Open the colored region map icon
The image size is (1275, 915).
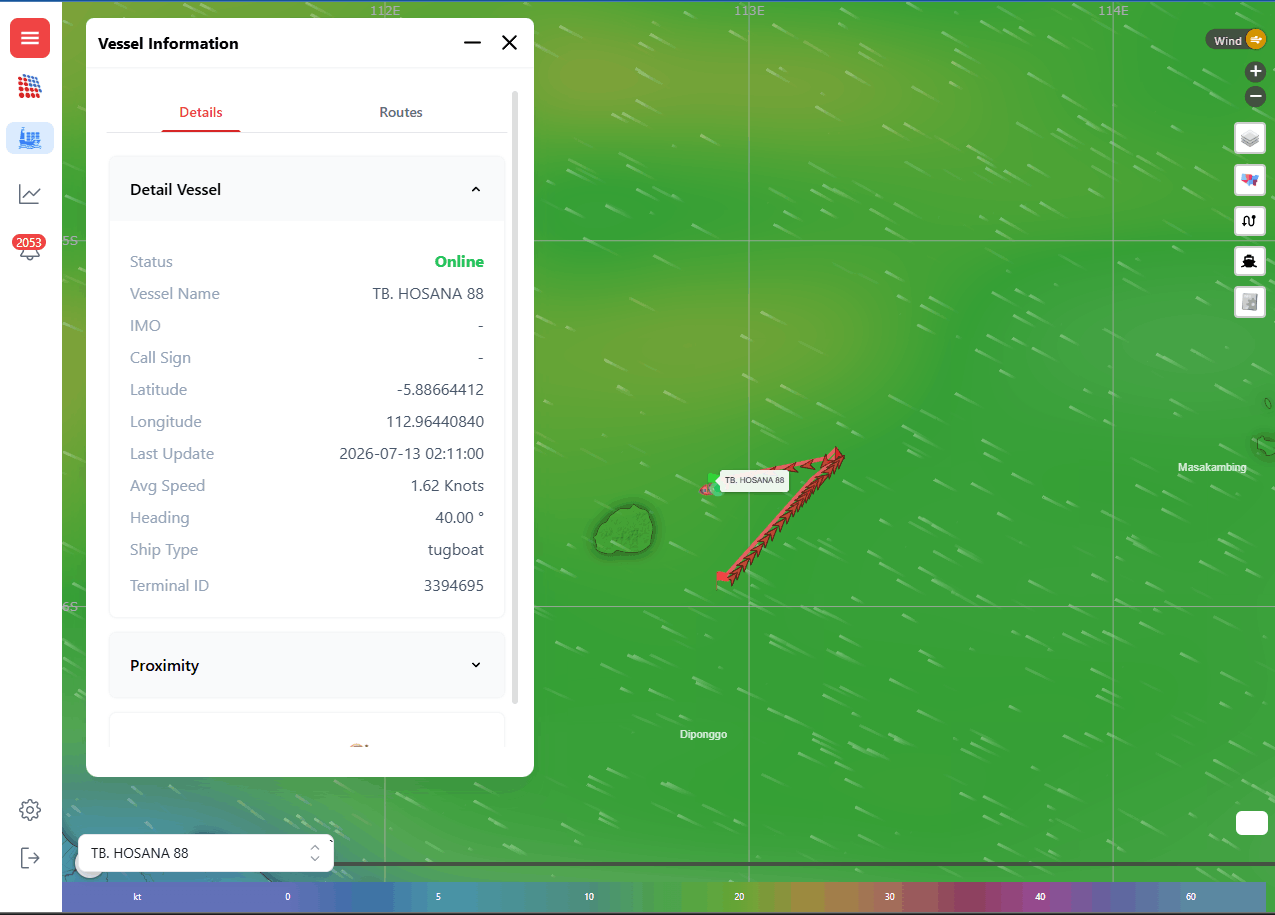1250,180
